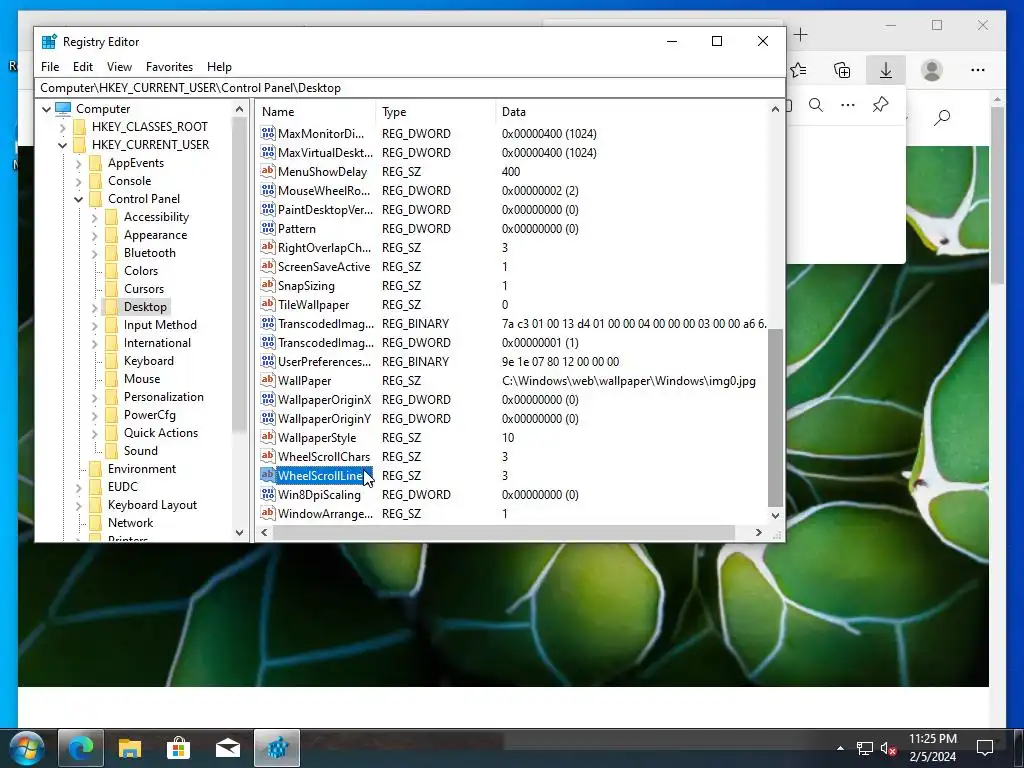This screenshot has height=768, width=1024.
Task: Collapse the HKEY_CURRENT_USER key
Action: click(x=63, y=145)
